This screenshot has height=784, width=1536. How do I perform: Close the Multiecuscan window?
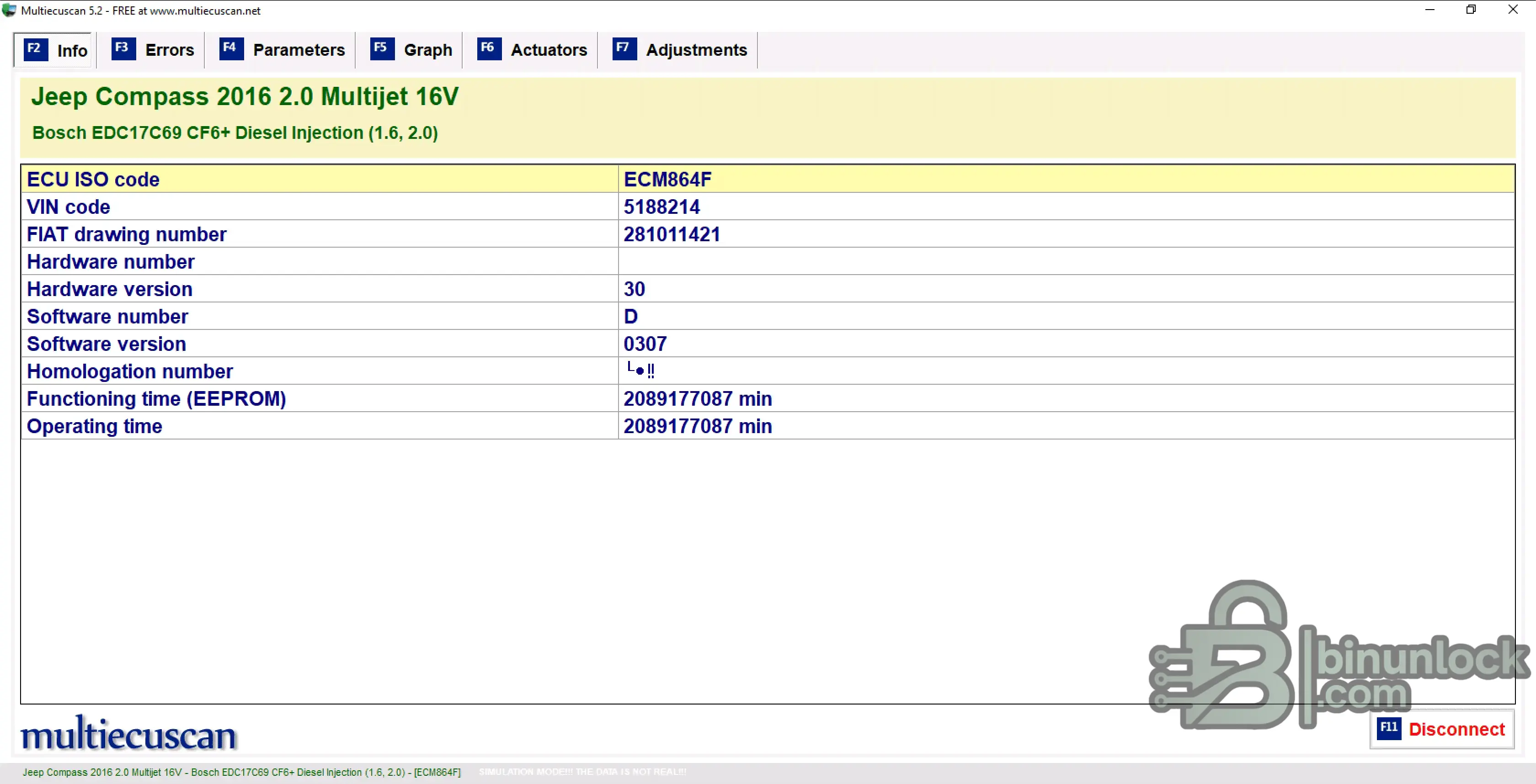pyautogui.click(x=1513, y=10)
